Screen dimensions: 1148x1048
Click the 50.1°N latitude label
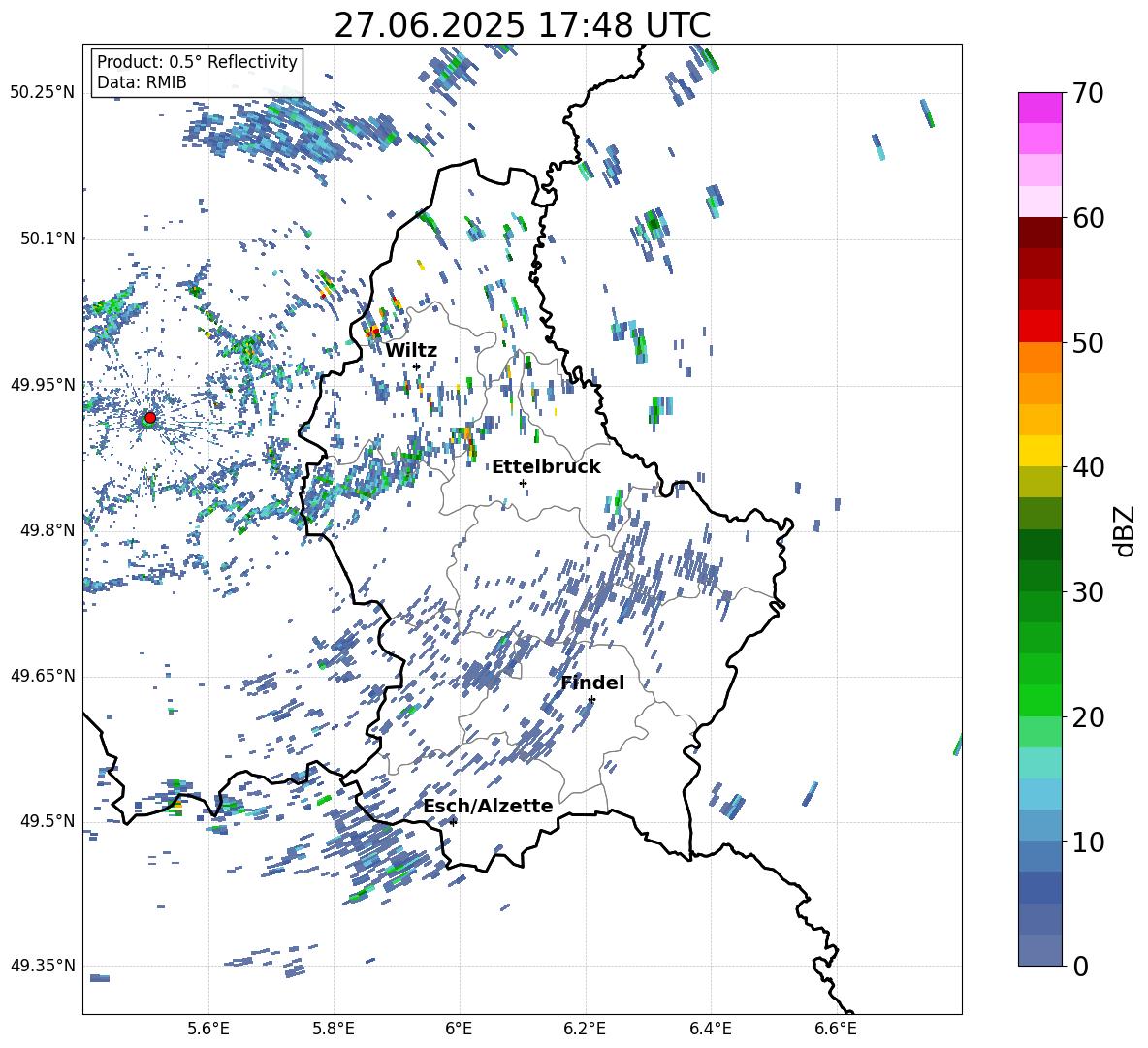48,238
